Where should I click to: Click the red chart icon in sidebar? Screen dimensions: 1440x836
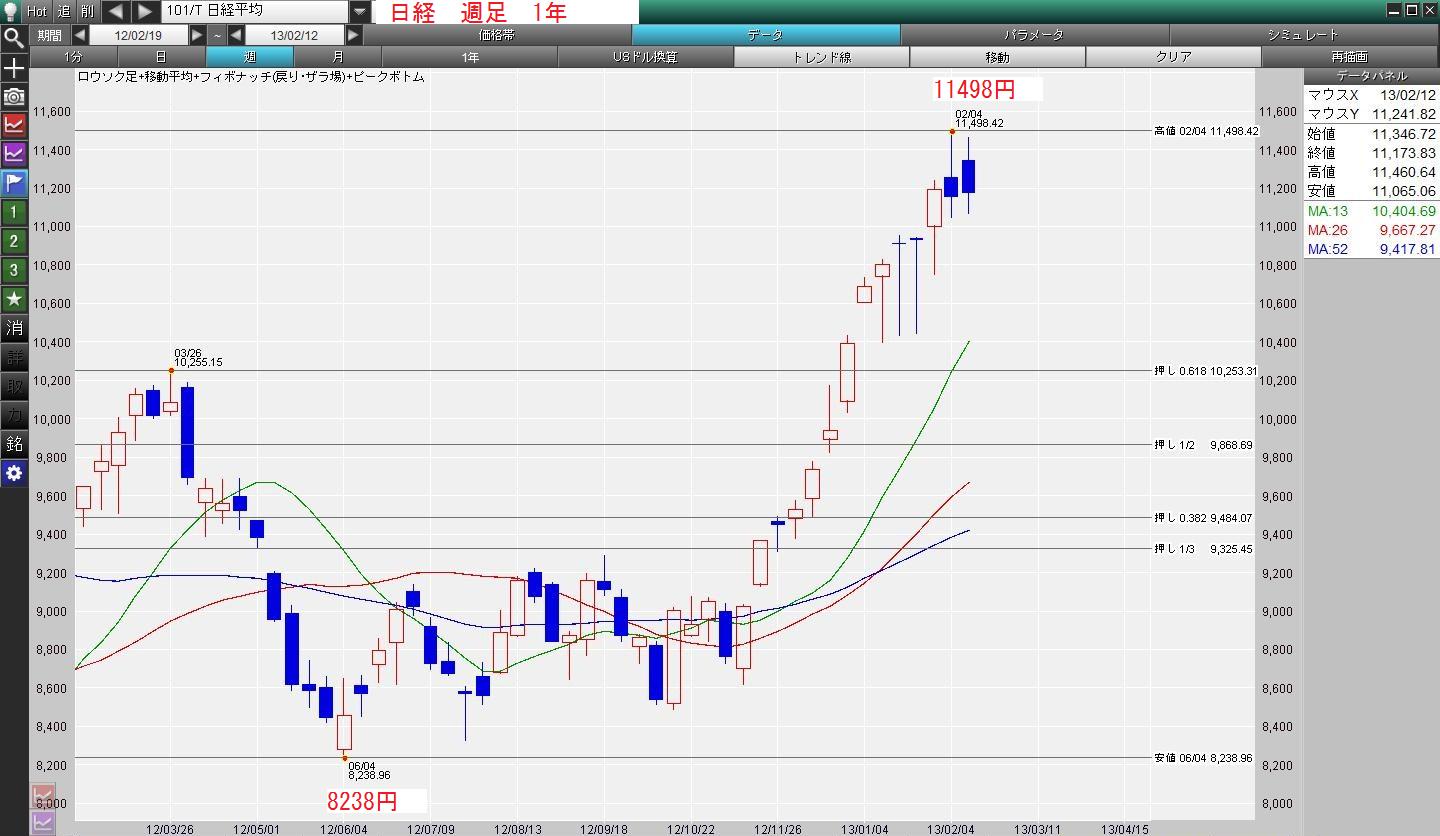coord(14,125)
